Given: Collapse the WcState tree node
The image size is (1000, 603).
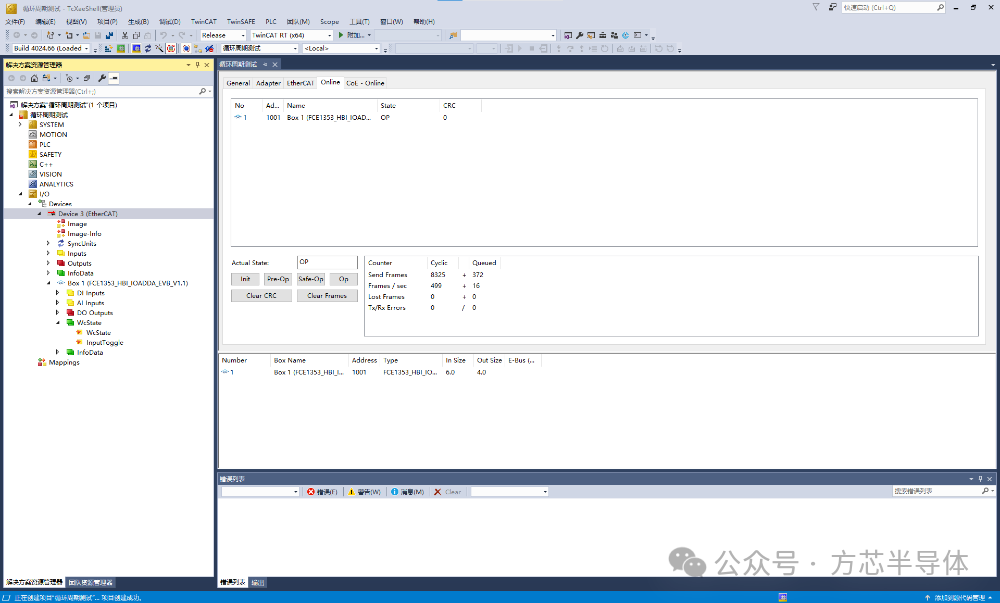Looking at the screenshot, I should (57, 323).
